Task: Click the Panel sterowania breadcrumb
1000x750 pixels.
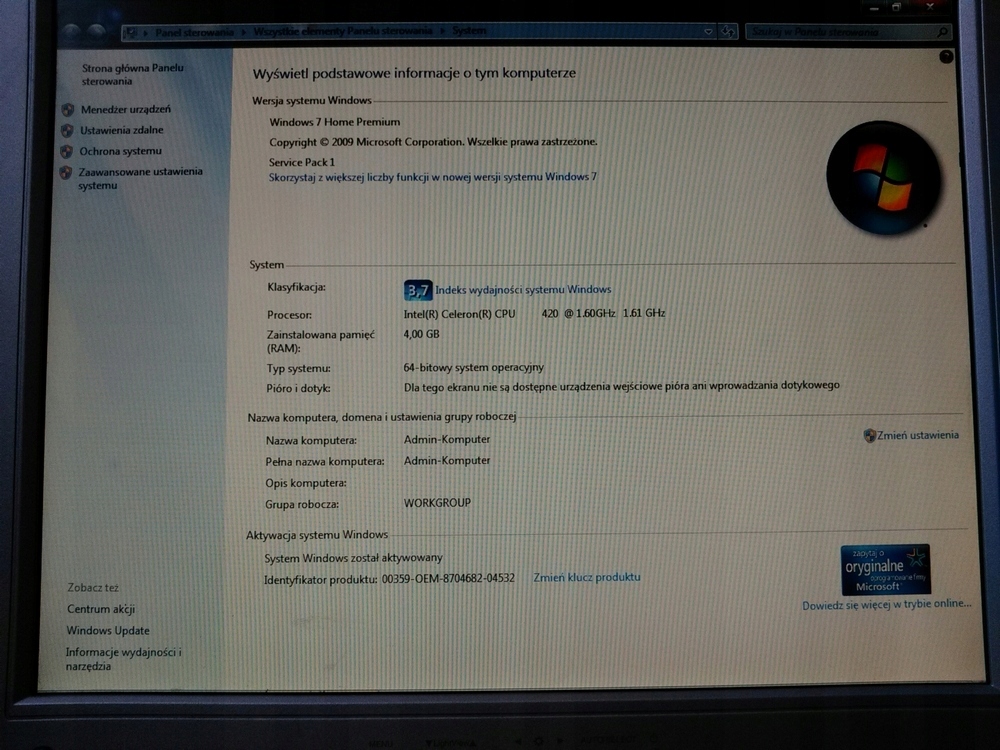Action: coord(194,32)
